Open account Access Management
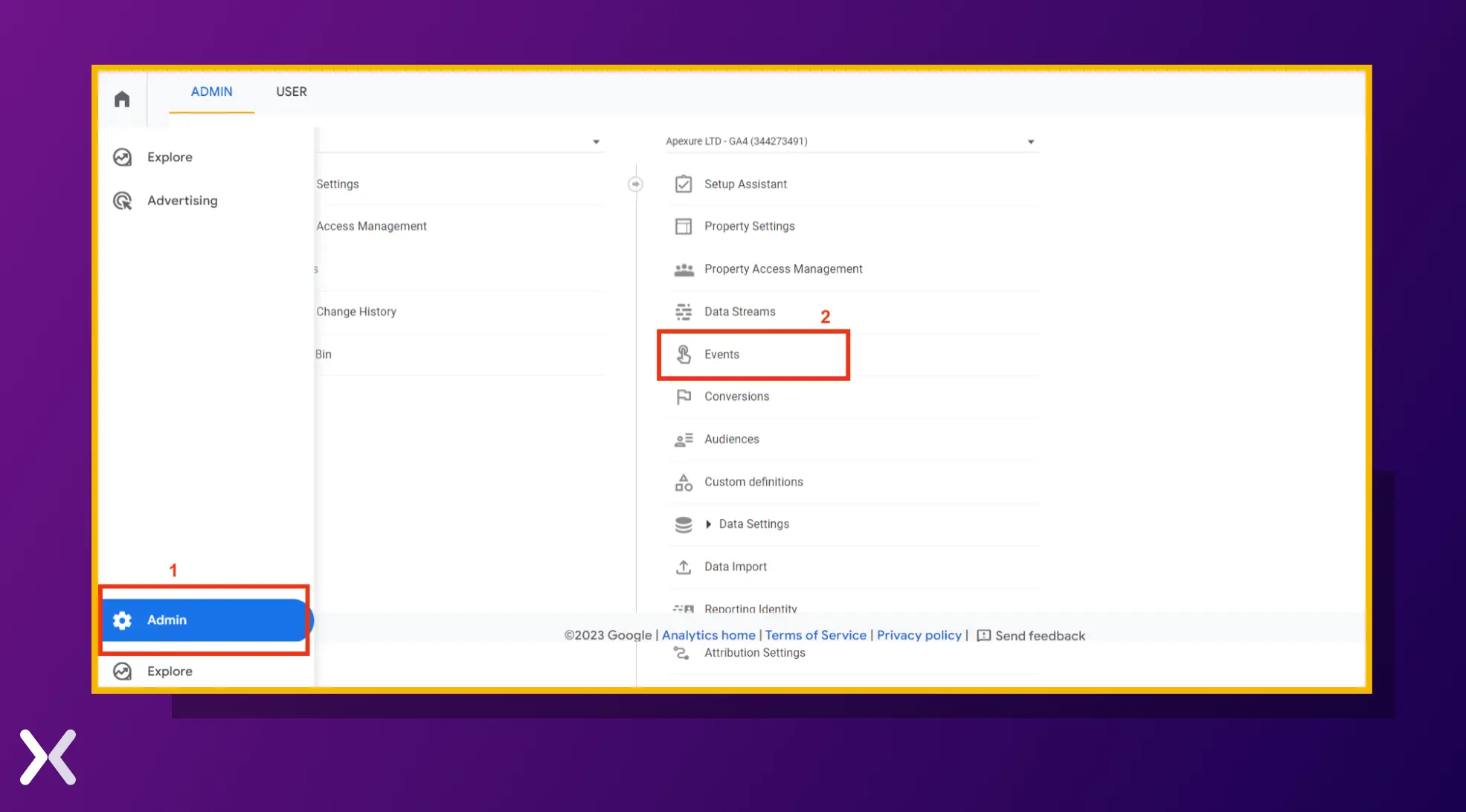Screen dimensions: 1466x812 [x=371, y=226]
